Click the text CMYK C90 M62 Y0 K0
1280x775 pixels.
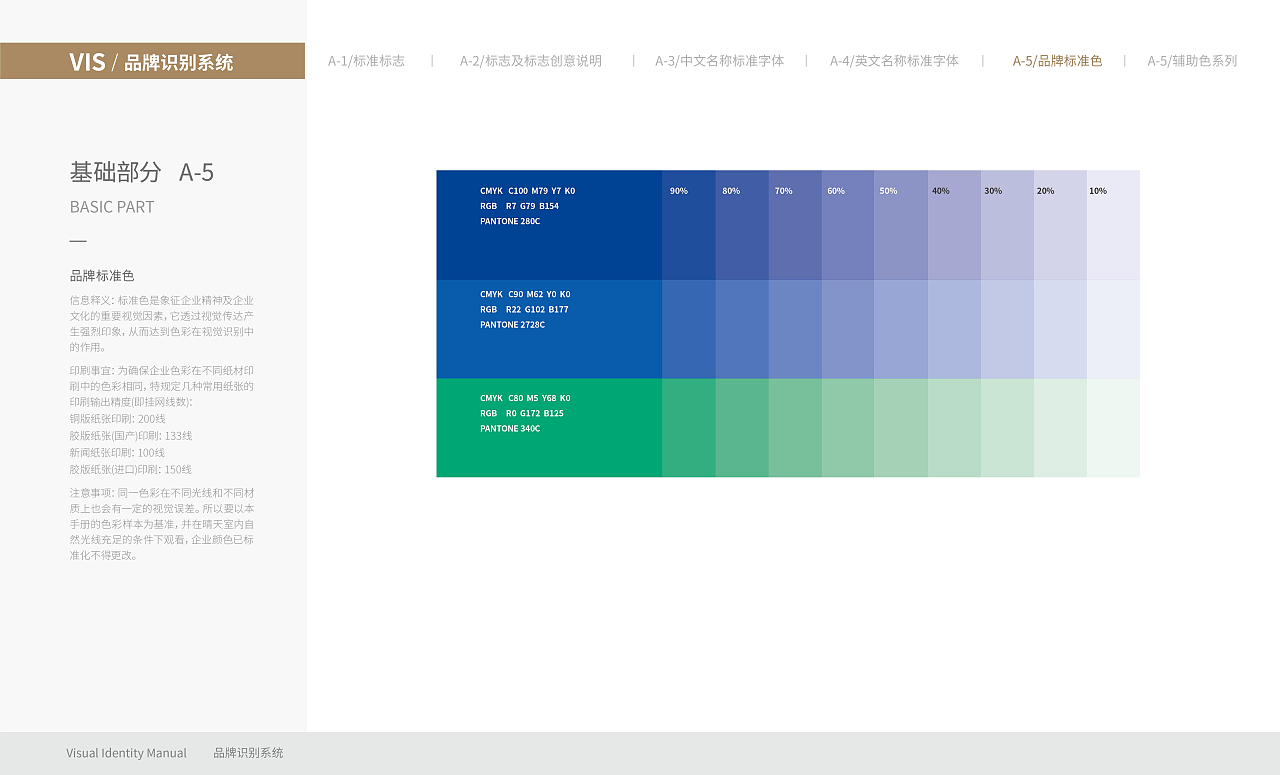pyautogui.click(x=525, y=295)
